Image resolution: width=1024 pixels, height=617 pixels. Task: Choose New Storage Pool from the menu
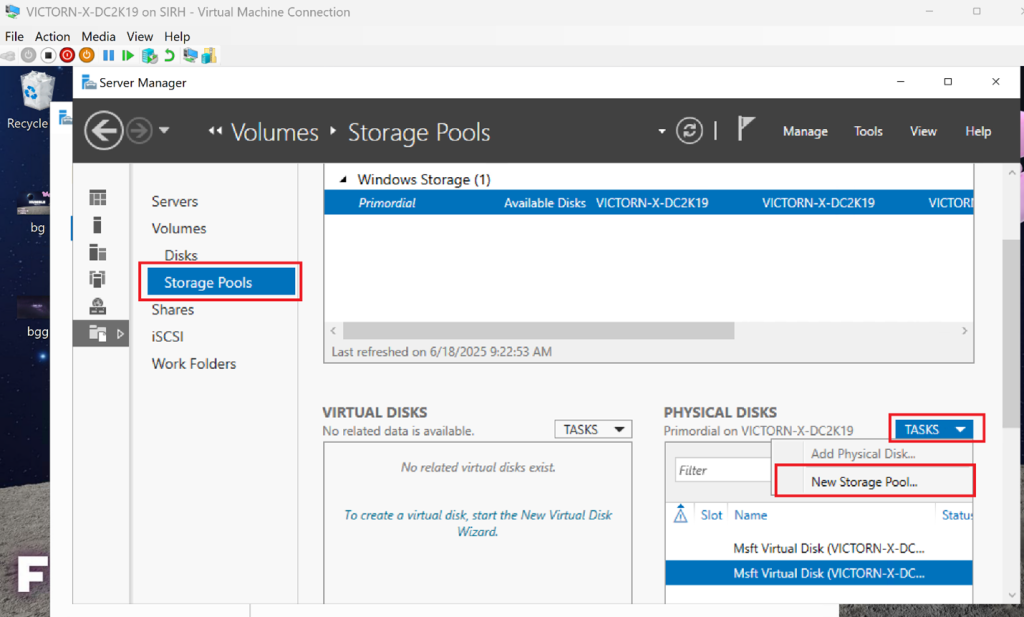click(864, 481)
